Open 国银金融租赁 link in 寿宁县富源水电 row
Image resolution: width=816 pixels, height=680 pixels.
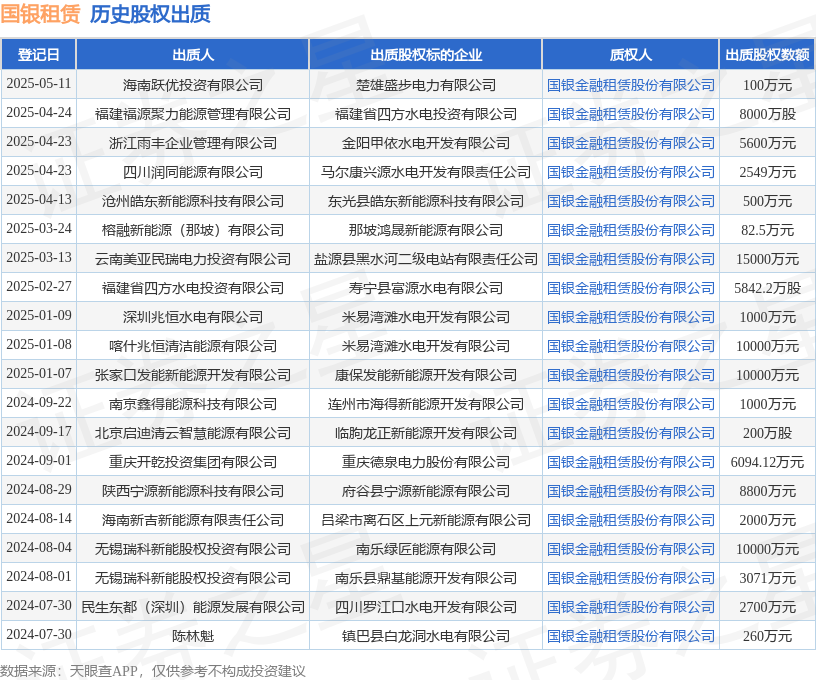tap(630, 288)
